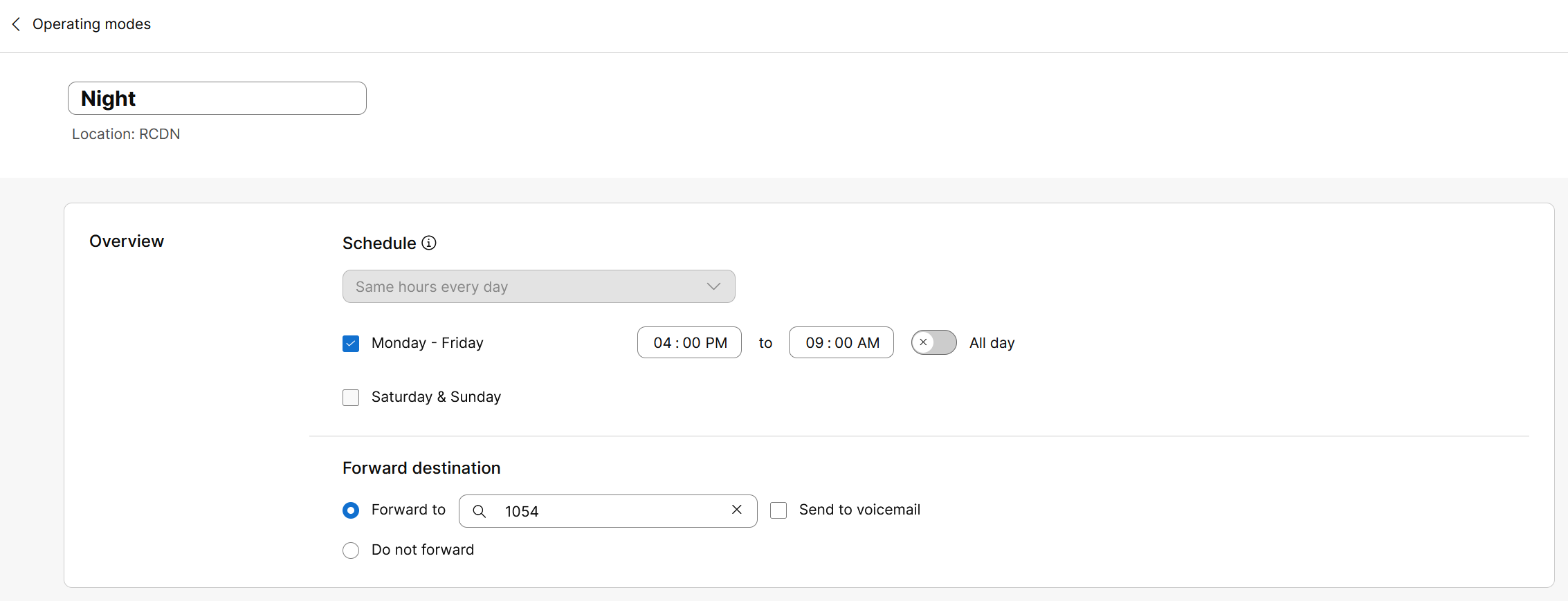Click the back arrow beside Operating modes

16,24
